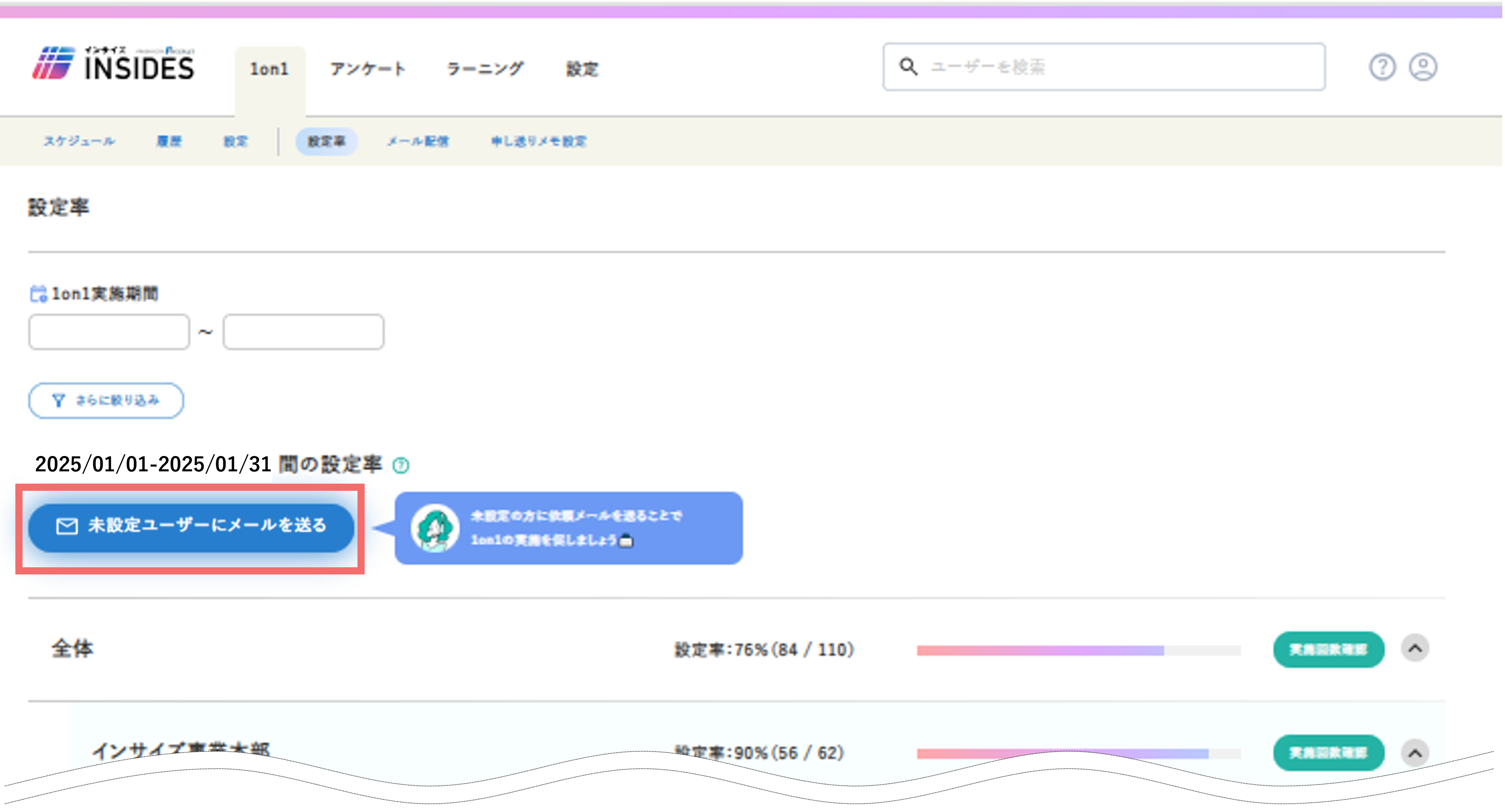Click the magnifier icon in user search
The width and height of the screenshot is (1505, 812).
pos(908,67)
